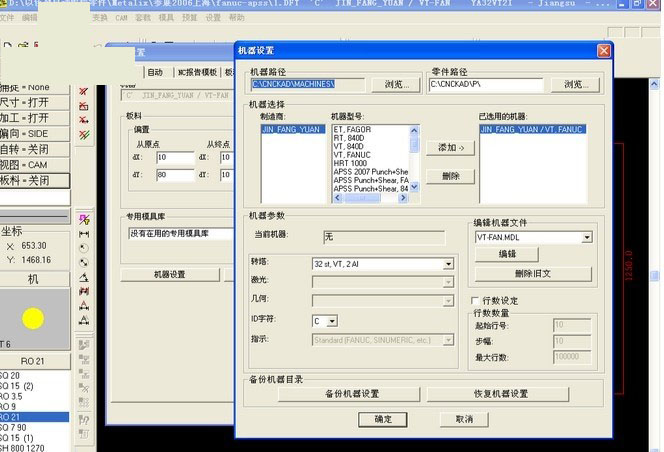Click the machine model list scroll-up arrow
The height and width of the screenshot is (452, 664).
(x=414, y=130)
